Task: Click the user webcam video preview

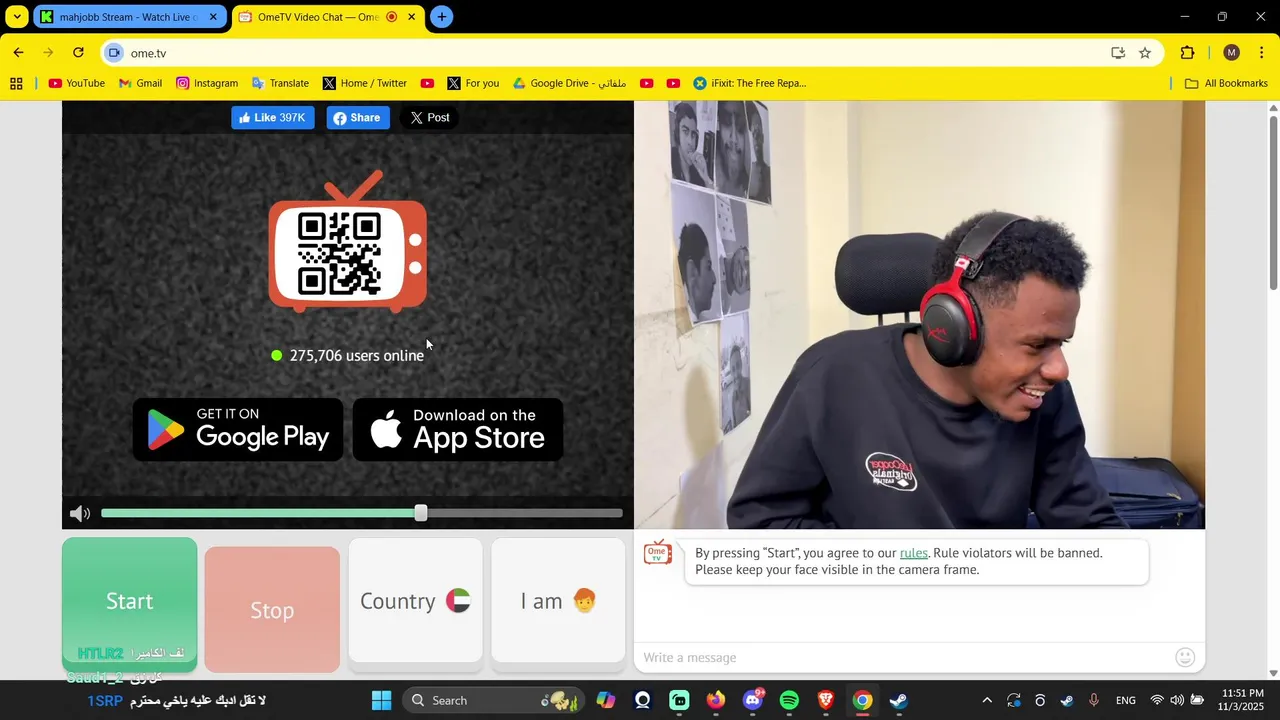Action: point(920,315)
